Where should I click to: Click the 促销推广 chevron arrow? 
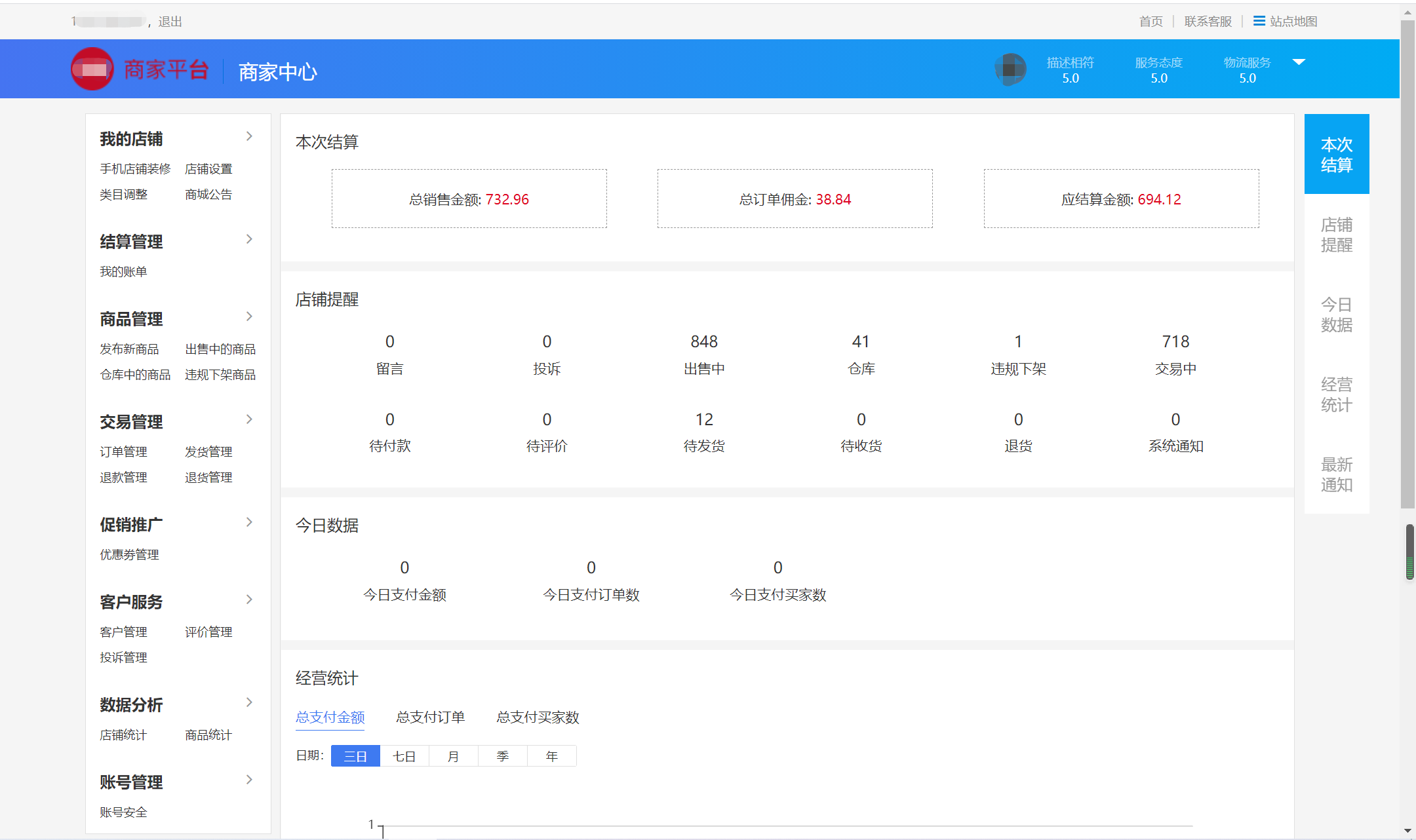pos(249,522)
